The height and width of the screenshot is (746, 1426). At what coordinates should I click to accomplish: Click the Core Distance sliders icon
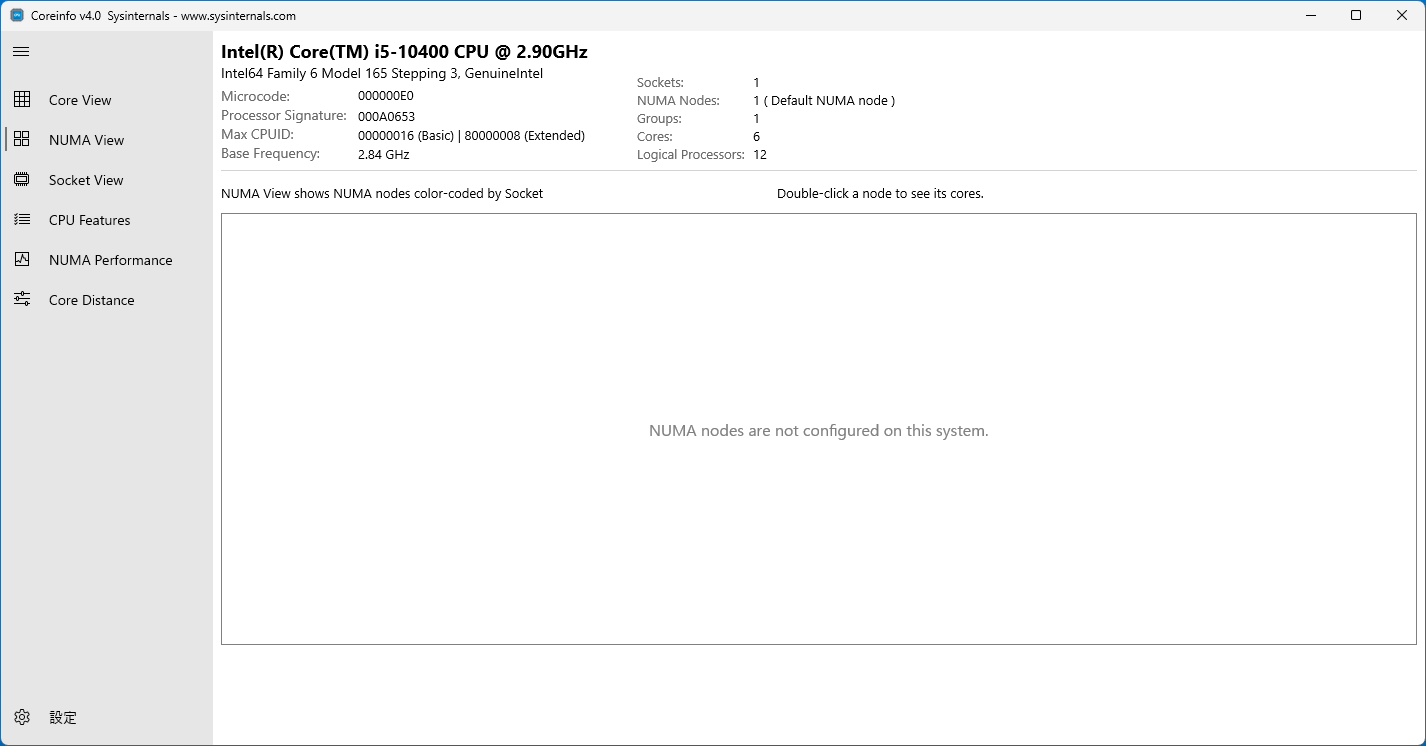(22, 300)
